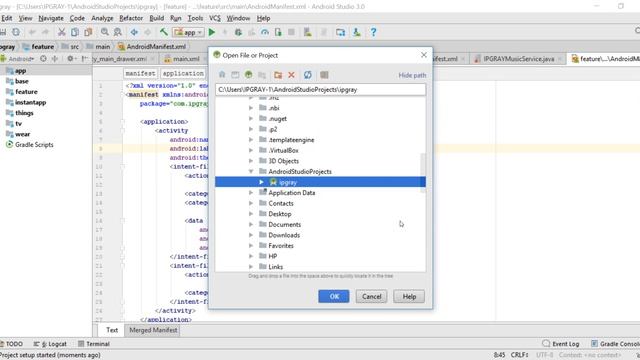Open the app run configuration dropdown
The width and height of the screenshot is (640, 360).
(189, 32)
